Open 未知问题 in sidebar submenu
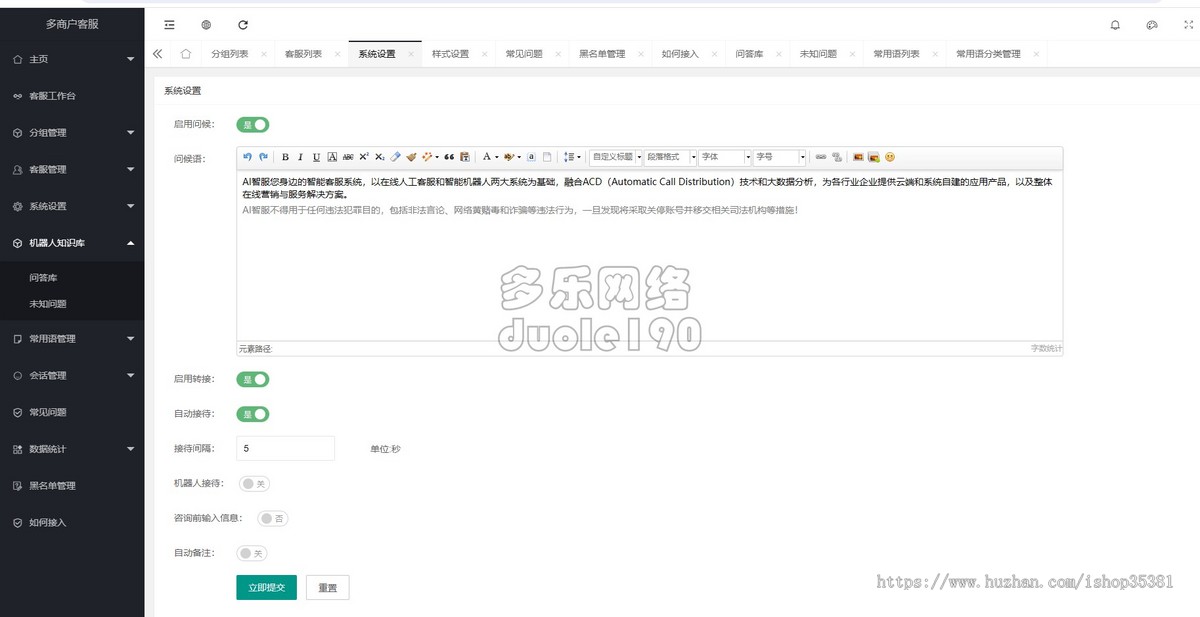The image size is (1200, 617). 48,304
